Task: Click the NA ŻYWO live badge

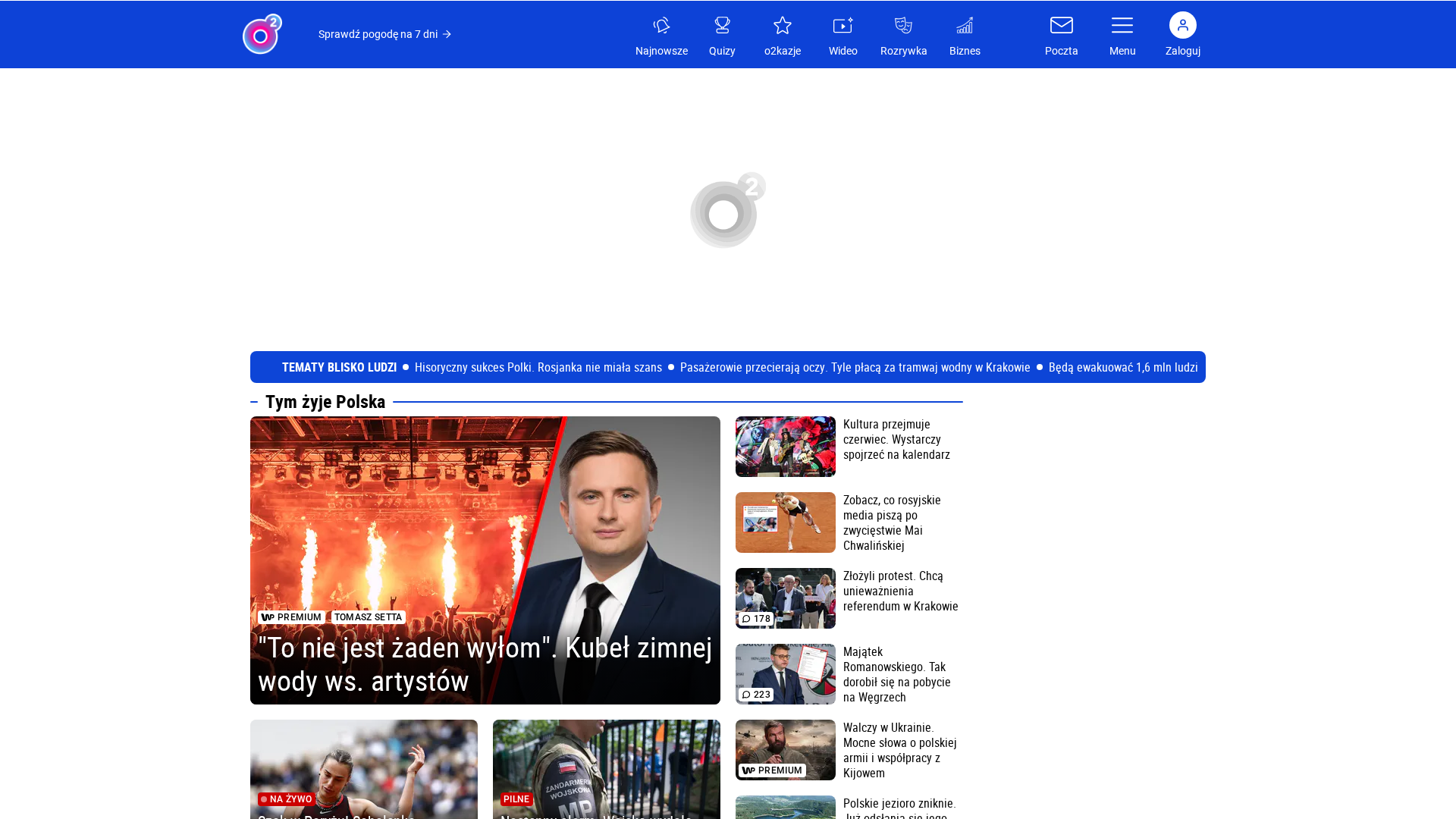Action: [287, 799]
